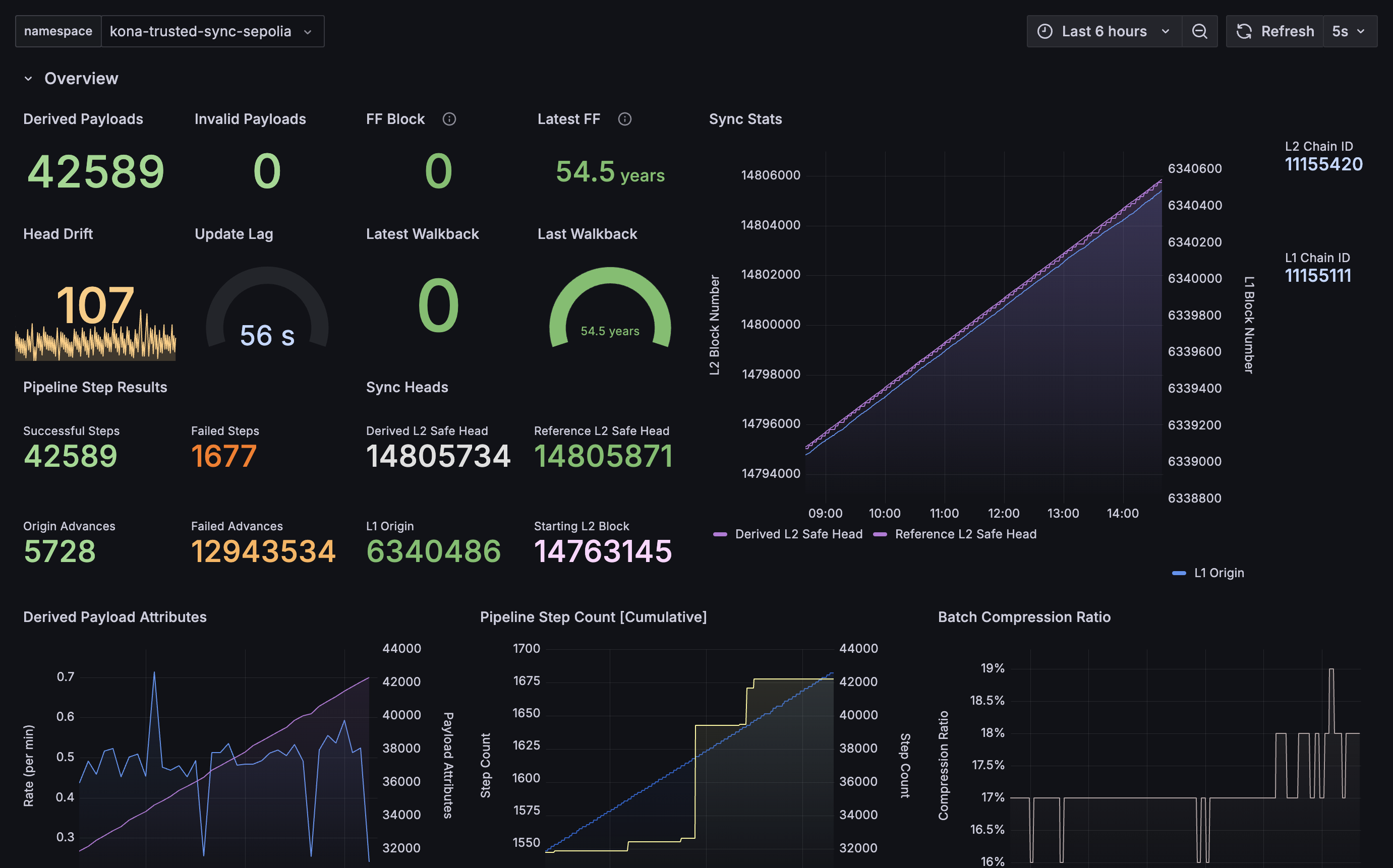
Task: Click the Starting L2 Block value 14763145
Action: [x=603, y=551]
